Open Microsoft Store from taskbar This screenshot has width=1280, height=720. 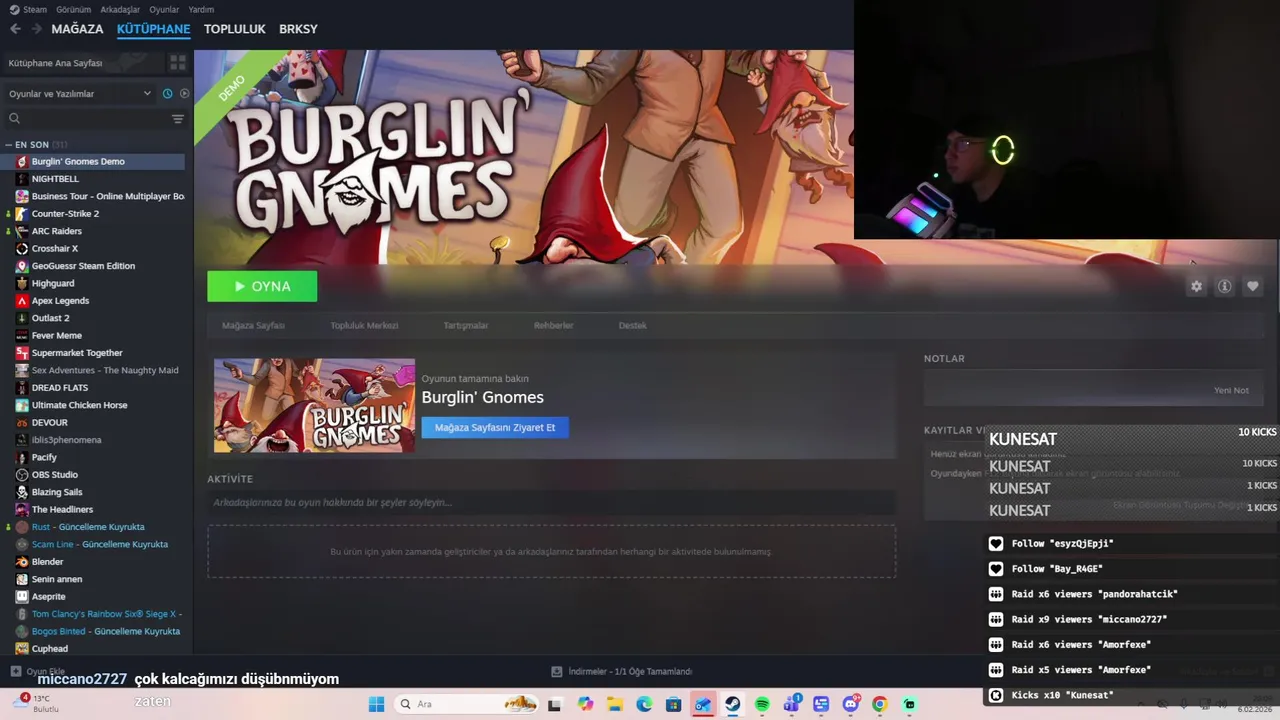coord(674,704)
